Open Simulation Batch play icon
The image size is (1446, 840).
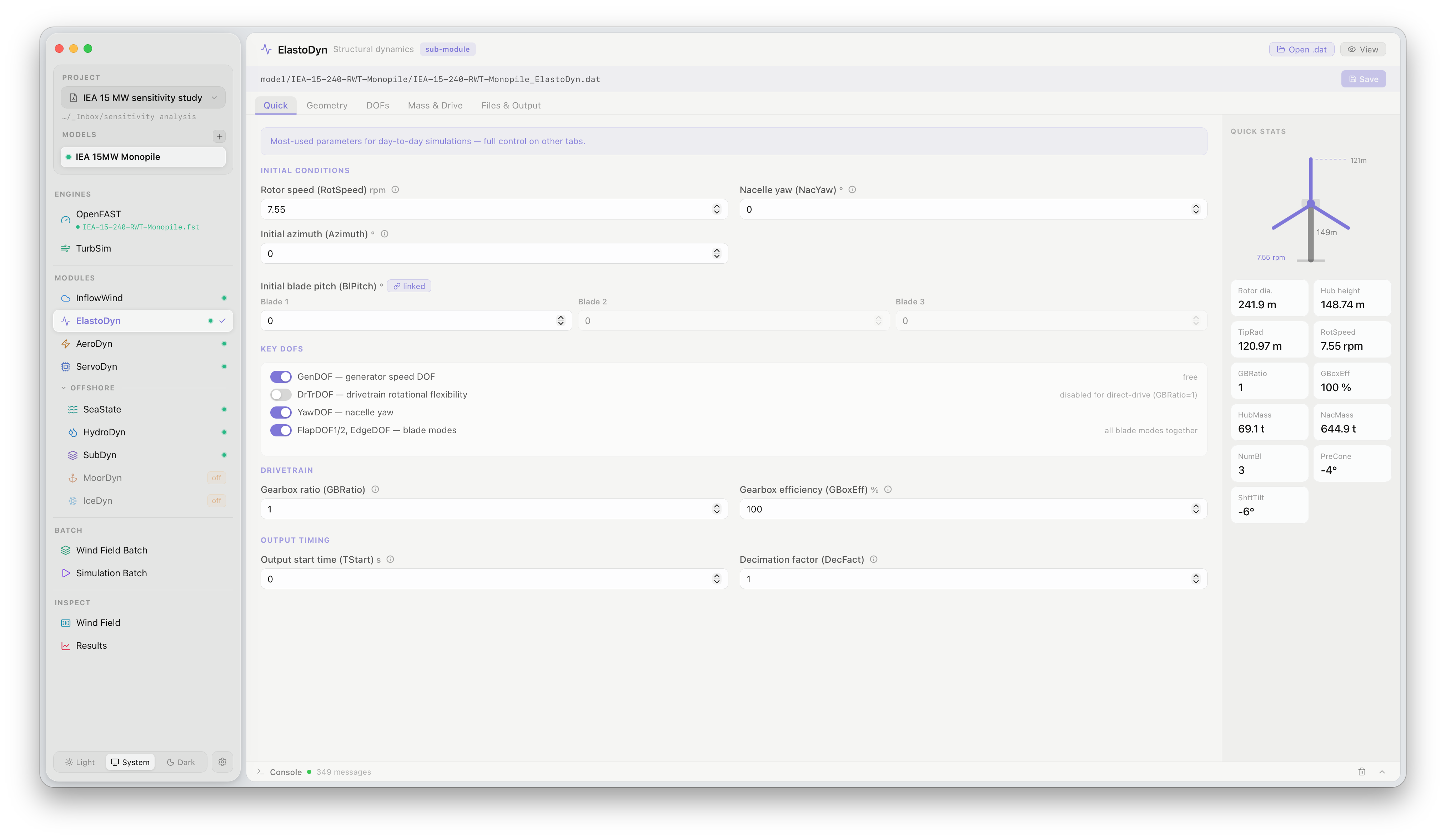[x=65, y=573]
